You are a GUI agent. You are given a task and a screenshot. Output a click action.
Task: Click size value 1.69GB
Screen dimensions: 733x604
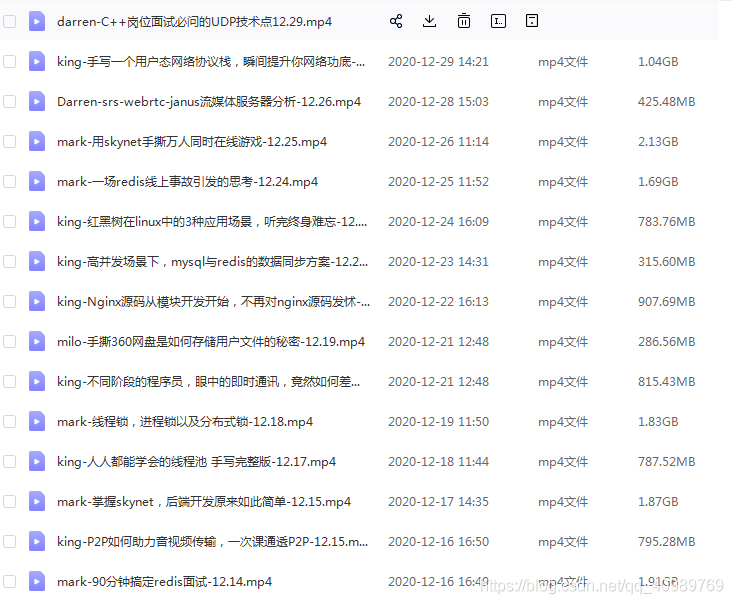(658, 181)
